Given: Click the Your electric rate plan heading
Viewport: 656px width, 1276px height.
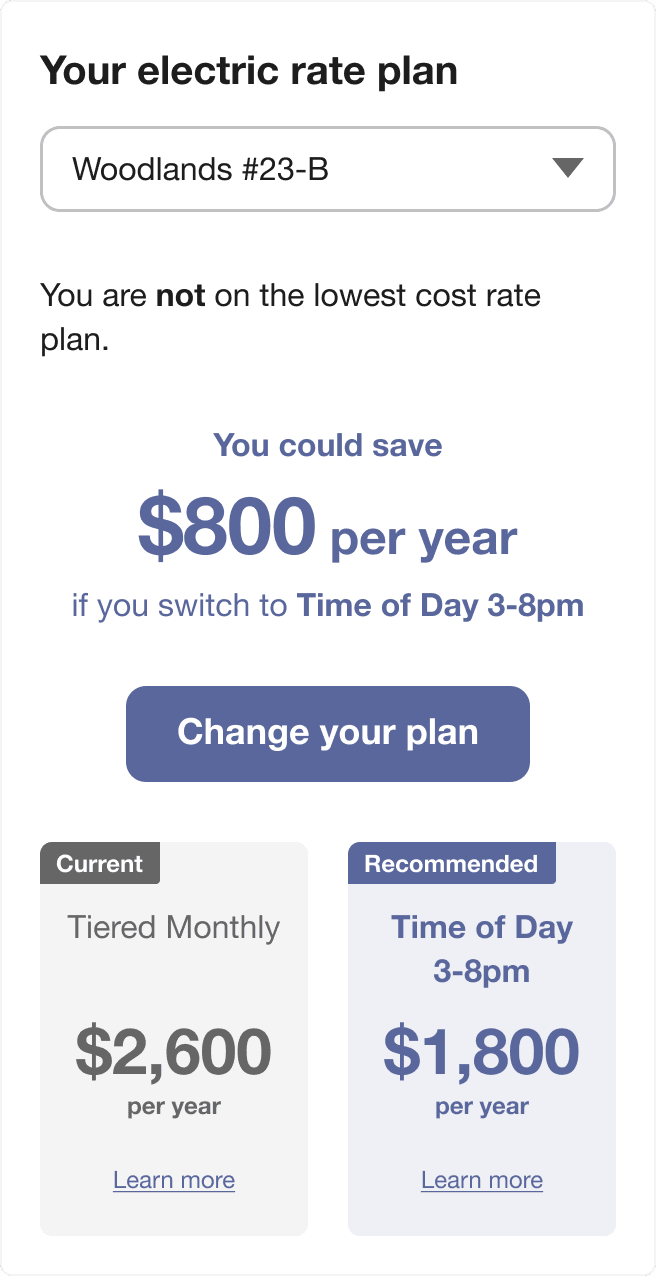Looking at the screenshot, I should click(x=248, y=70).
